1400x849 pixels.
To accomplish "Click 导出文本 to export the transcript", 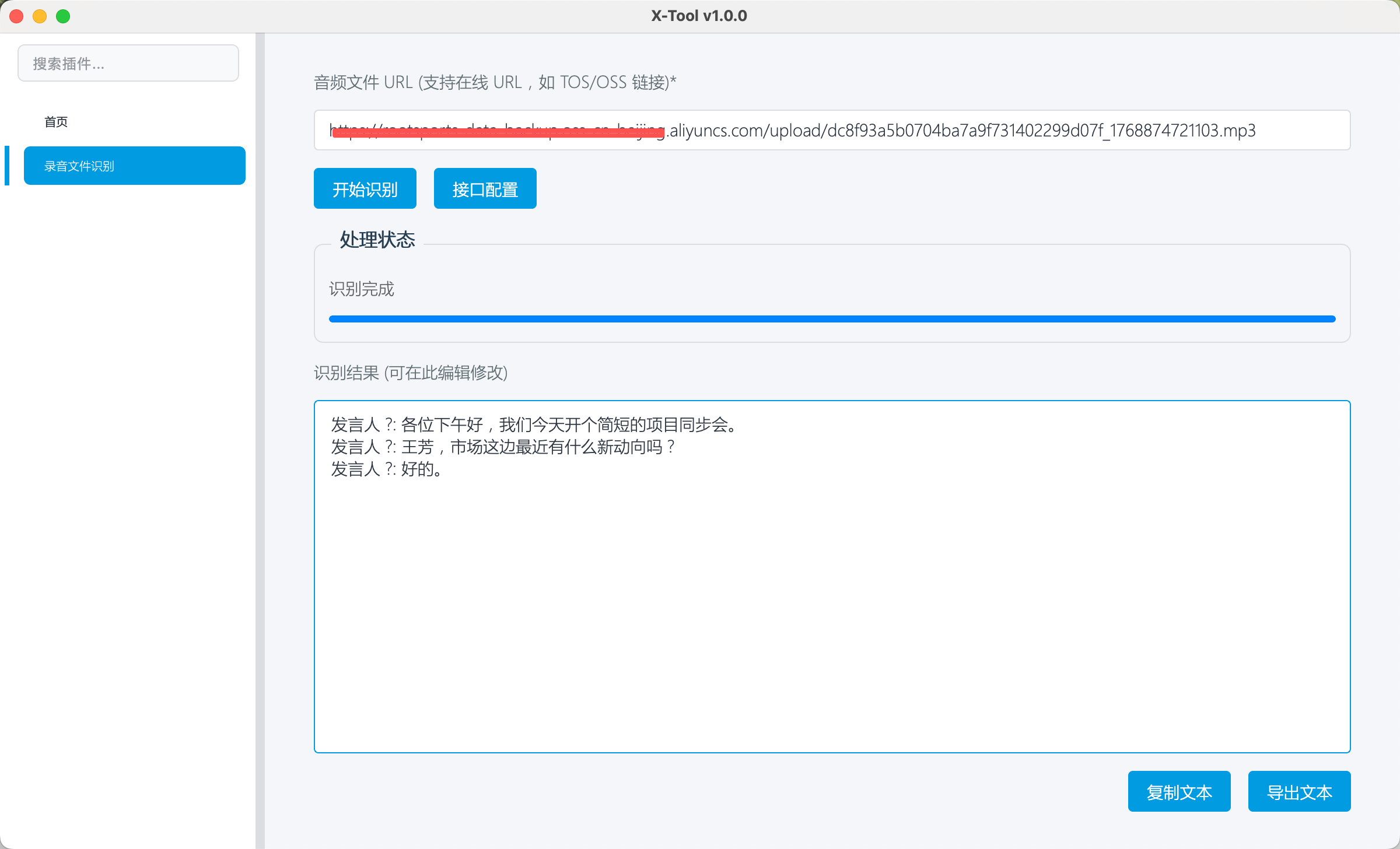I will coord(1299,791).
